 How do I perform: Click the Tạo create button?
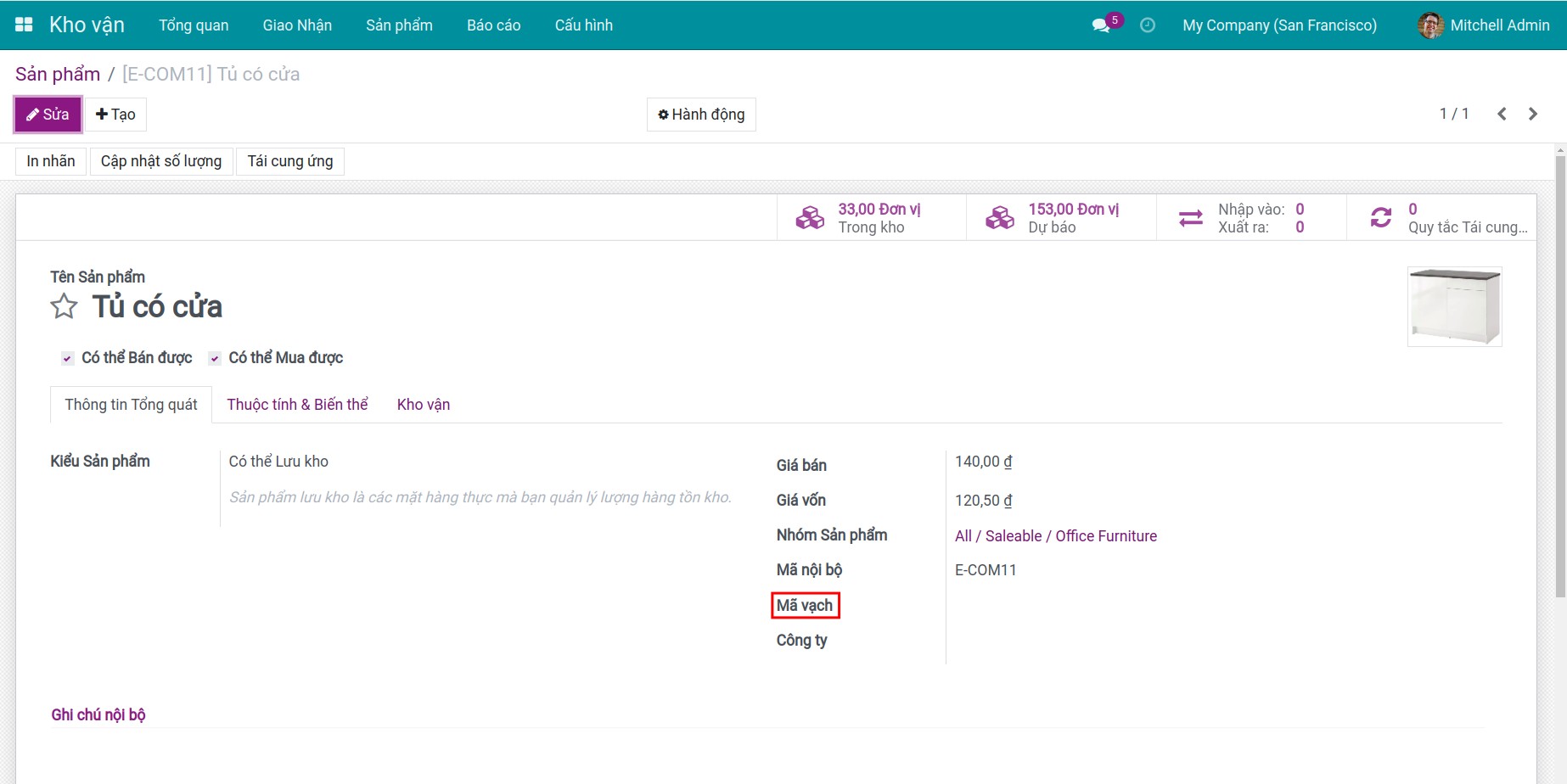(115, 115)
